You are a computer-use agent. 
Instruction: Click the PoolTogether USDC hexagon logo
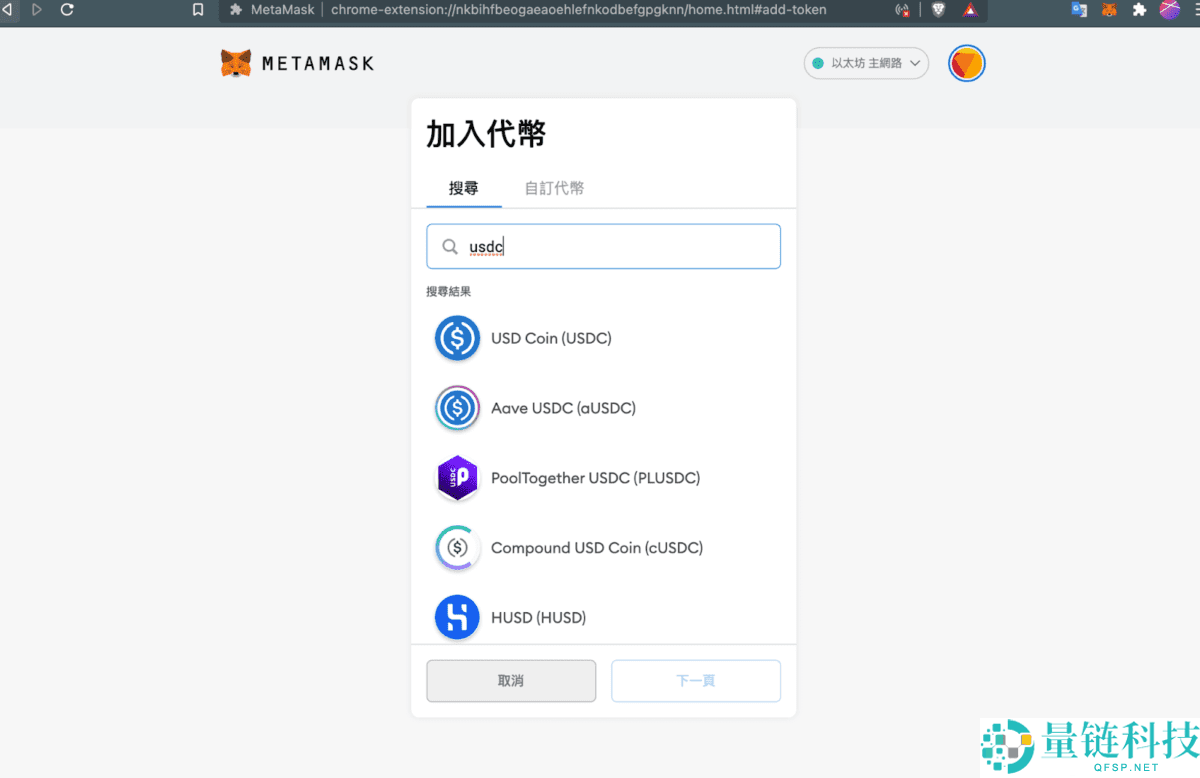457,478
